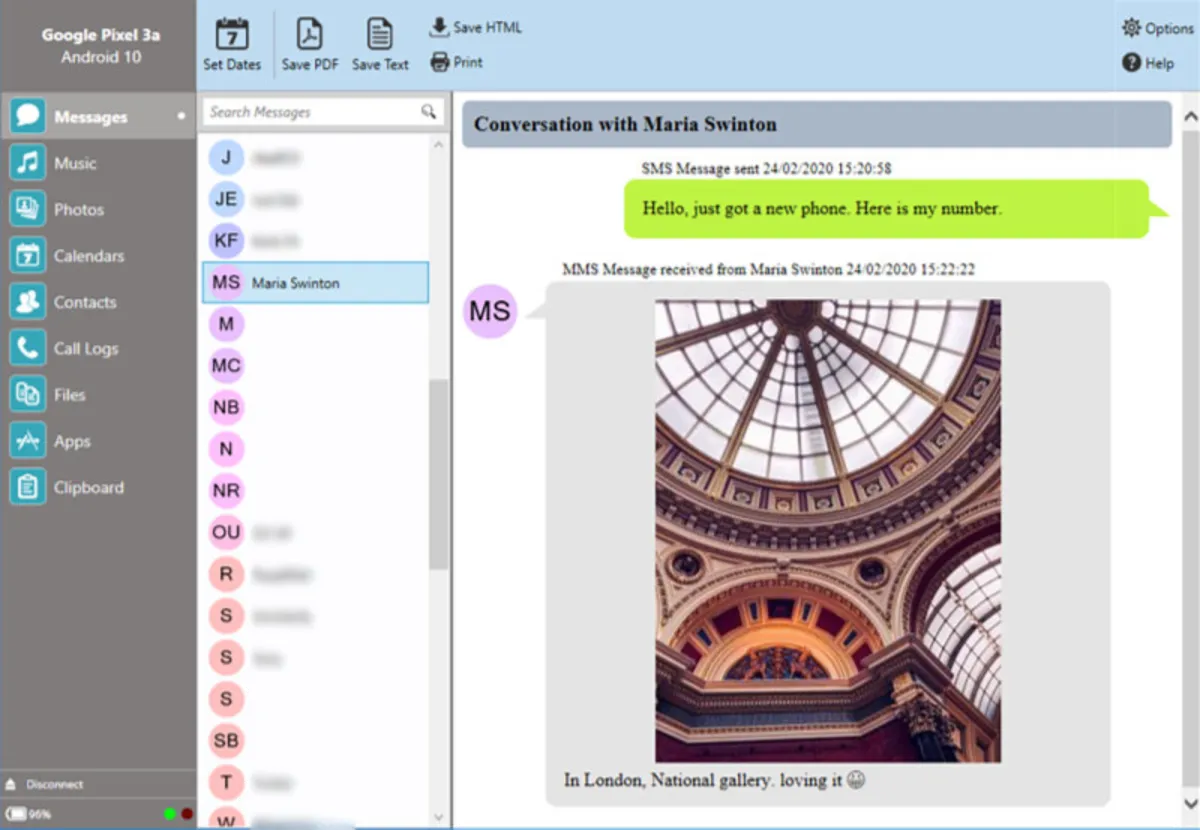Open the Apps section
Image resolution: width=1200 pixels, height=830 pixels.
pos(70,440)
